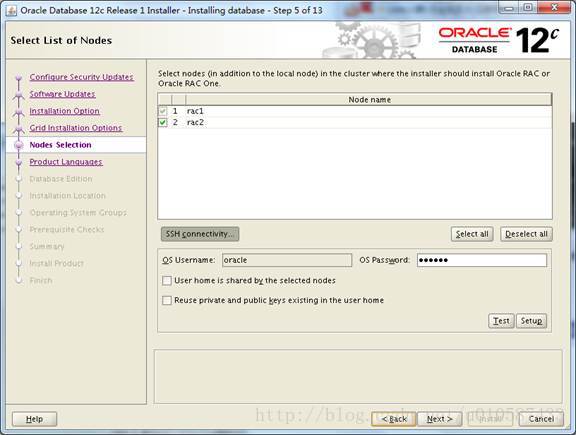Click the row number 1 cell
Image resolution: width=576 pixels, height=435 pixels.
click(x=175, y=111)
